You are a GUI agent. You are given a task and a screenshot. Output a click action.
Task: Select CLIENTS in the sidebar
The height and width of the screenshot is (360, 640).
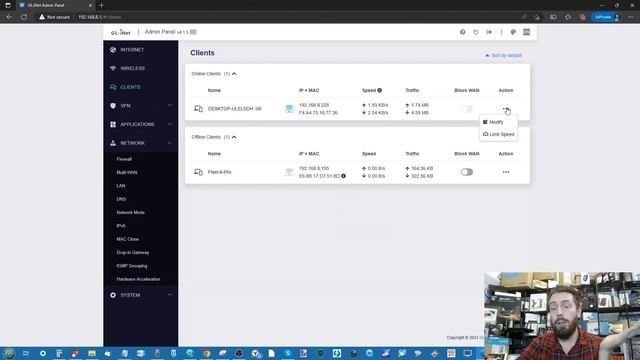pyautogui.click(x=130, y=87)
